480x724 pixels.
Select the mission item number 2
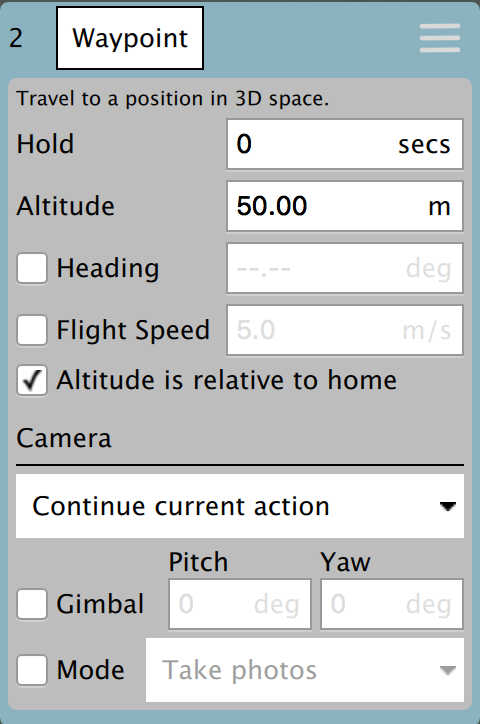[16, 38]
